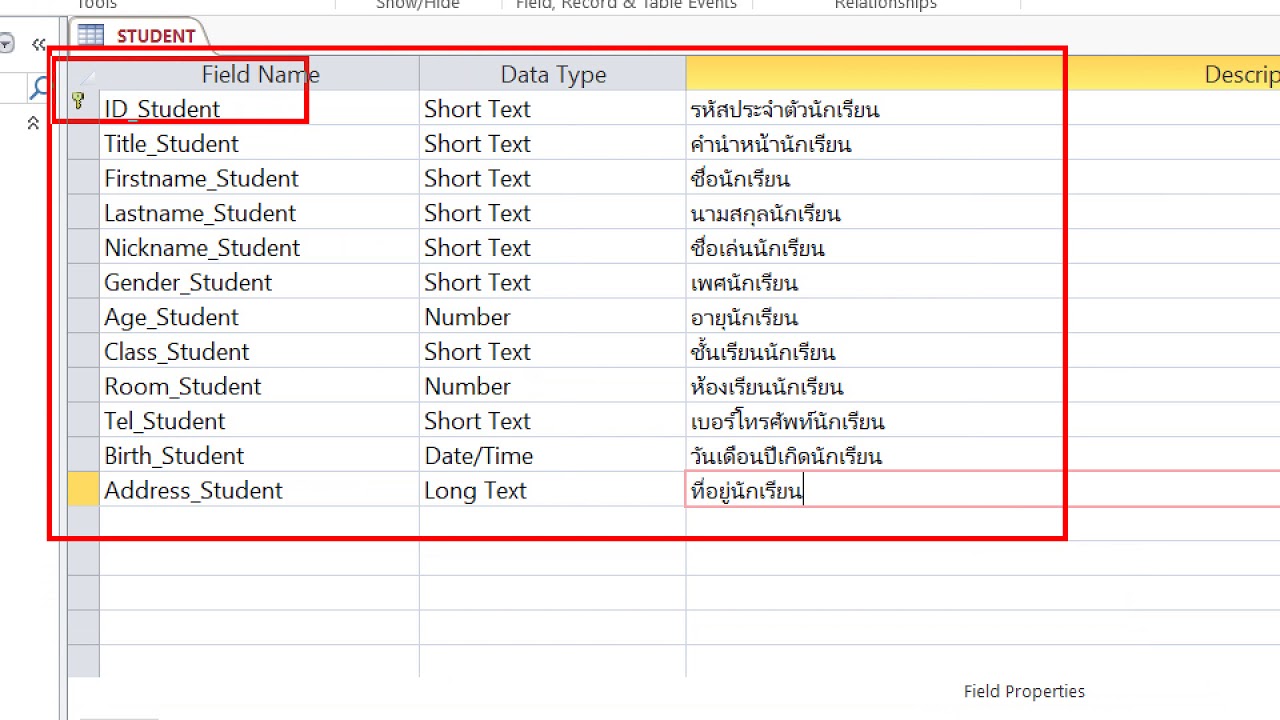Select the Tel_Student field name cell

pyautogui.click(x=260, y=421)
